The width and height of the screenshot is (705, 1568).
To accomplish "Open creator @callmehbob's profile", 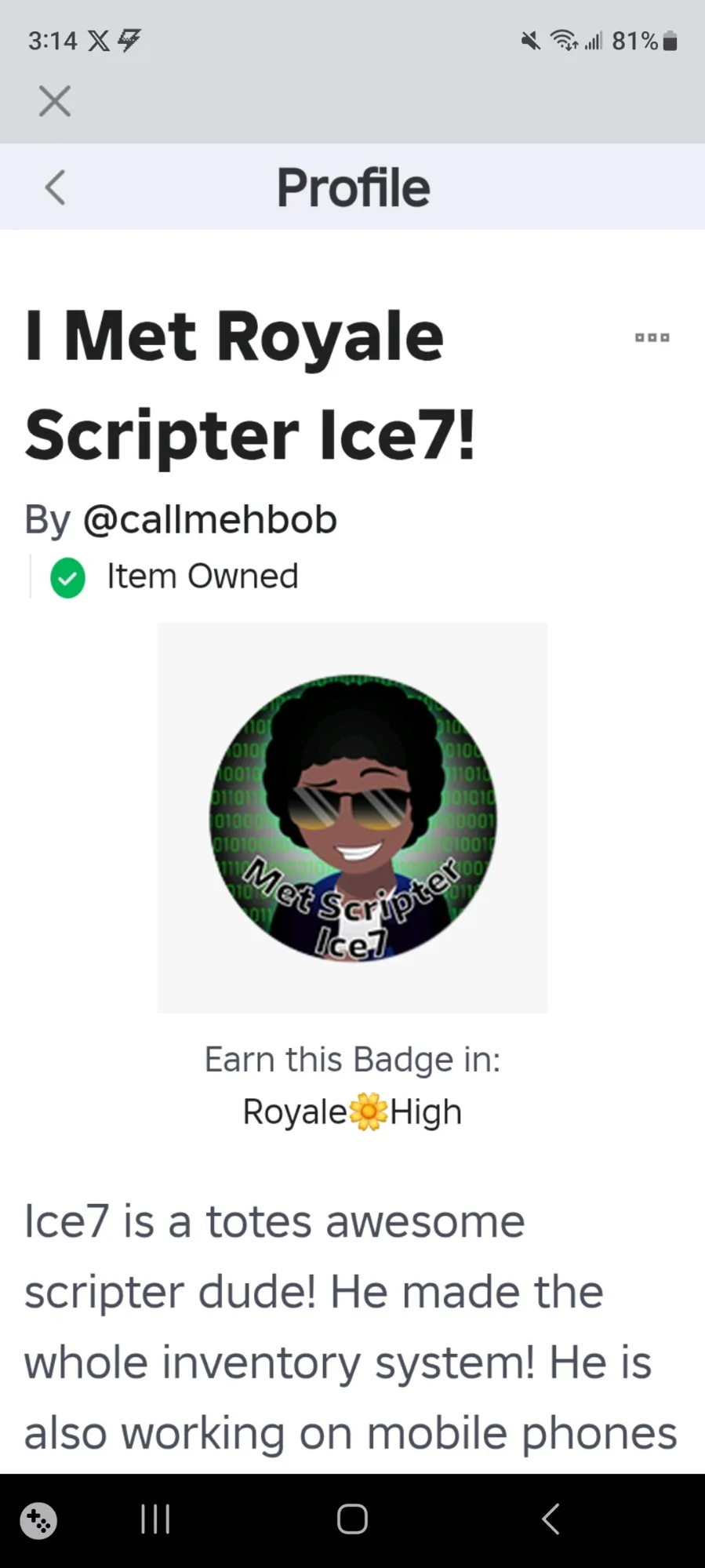I will point(209,519).
